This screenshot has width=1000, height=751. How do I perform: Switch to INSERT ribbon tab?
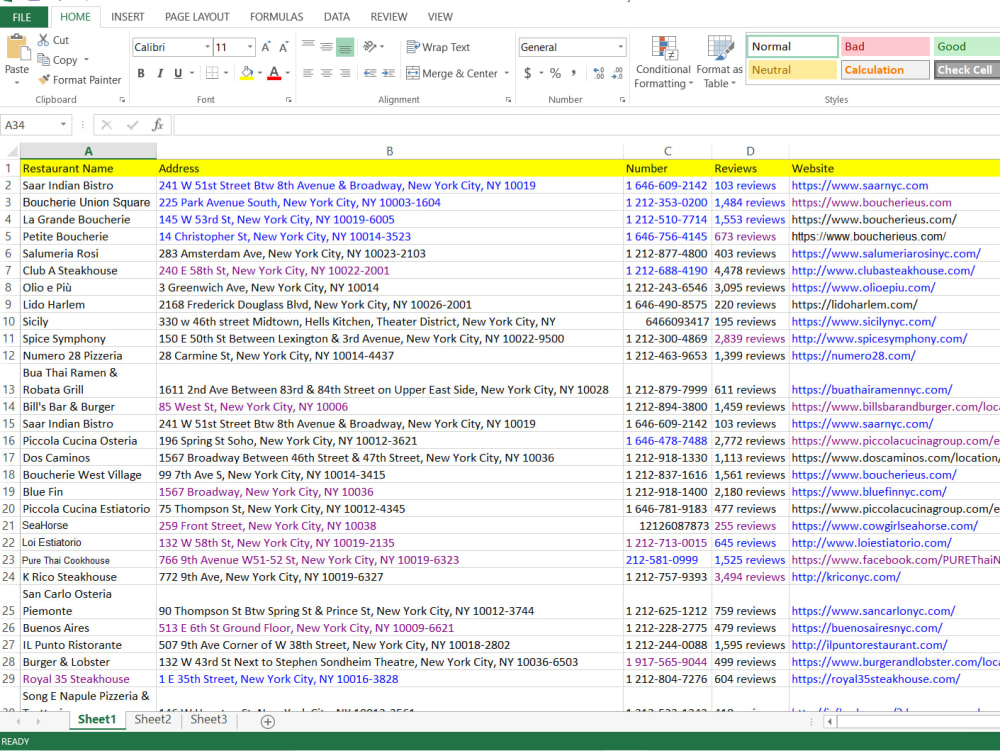pos(128,17)
